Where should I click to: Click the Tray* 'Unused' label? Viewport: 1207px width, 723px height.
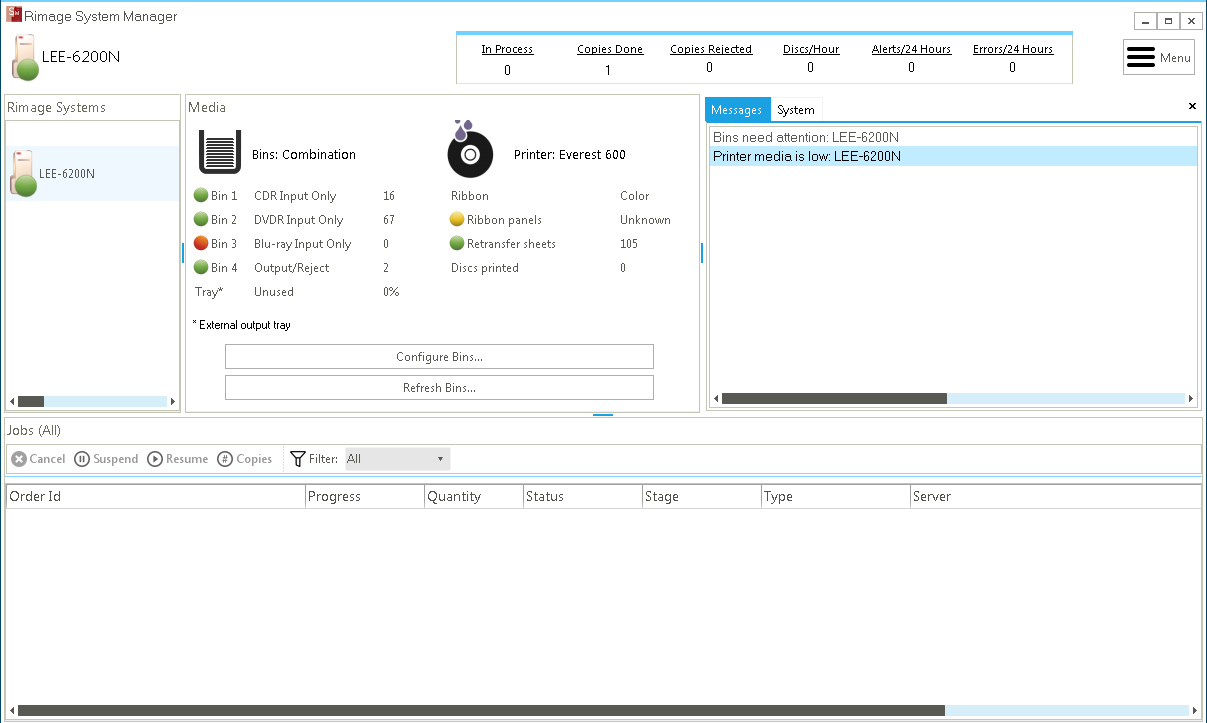[x=274, y=292]
